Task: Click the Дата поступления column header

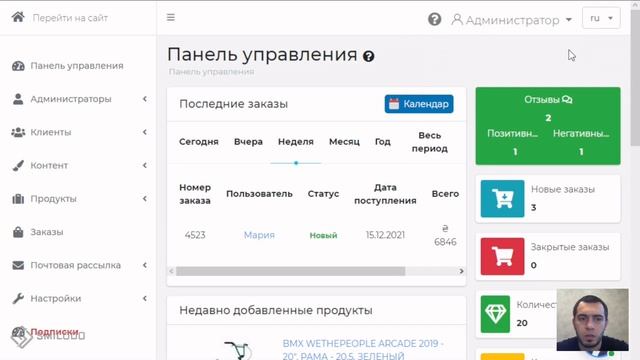Action: pyautogui.click(x=385, y=194)
